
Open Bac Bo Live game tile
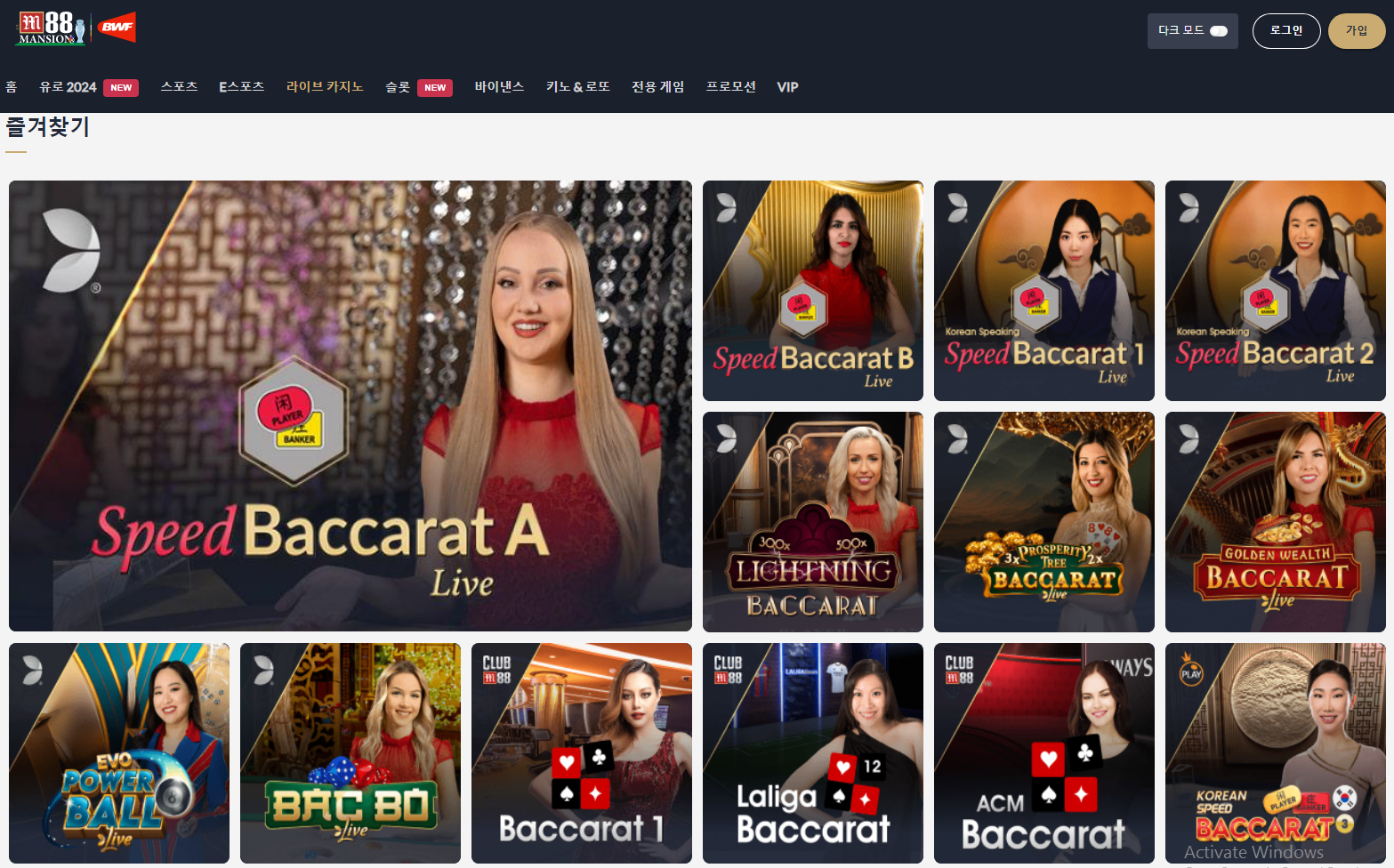coord(351,753)
